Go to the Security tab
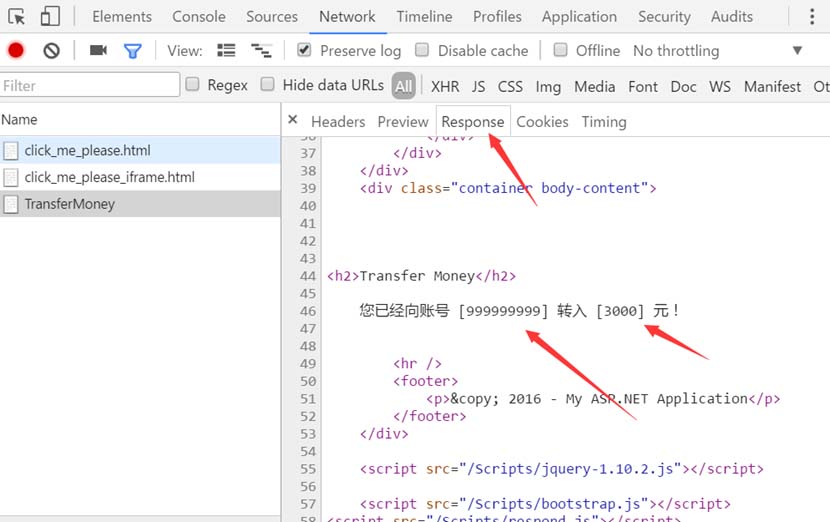 pyautogui.click(x=664, y=17)
